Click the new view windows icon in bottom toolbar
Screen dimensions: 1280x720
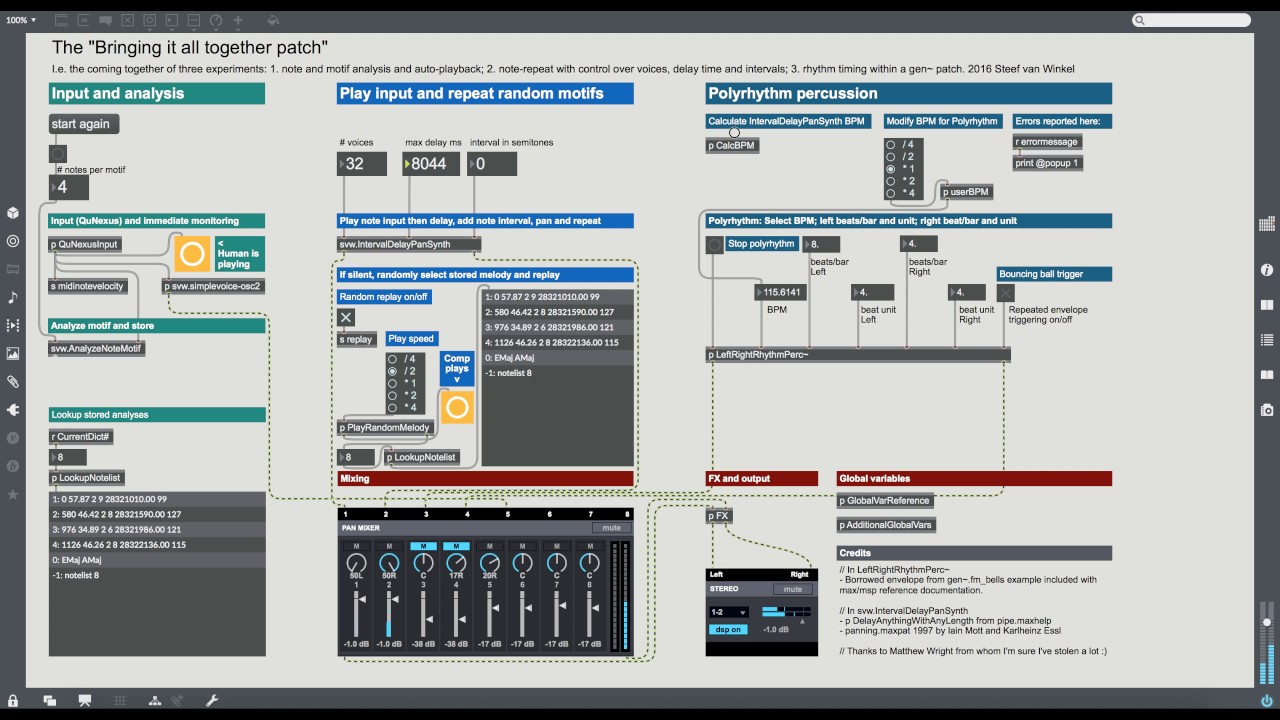click(49, 701)
